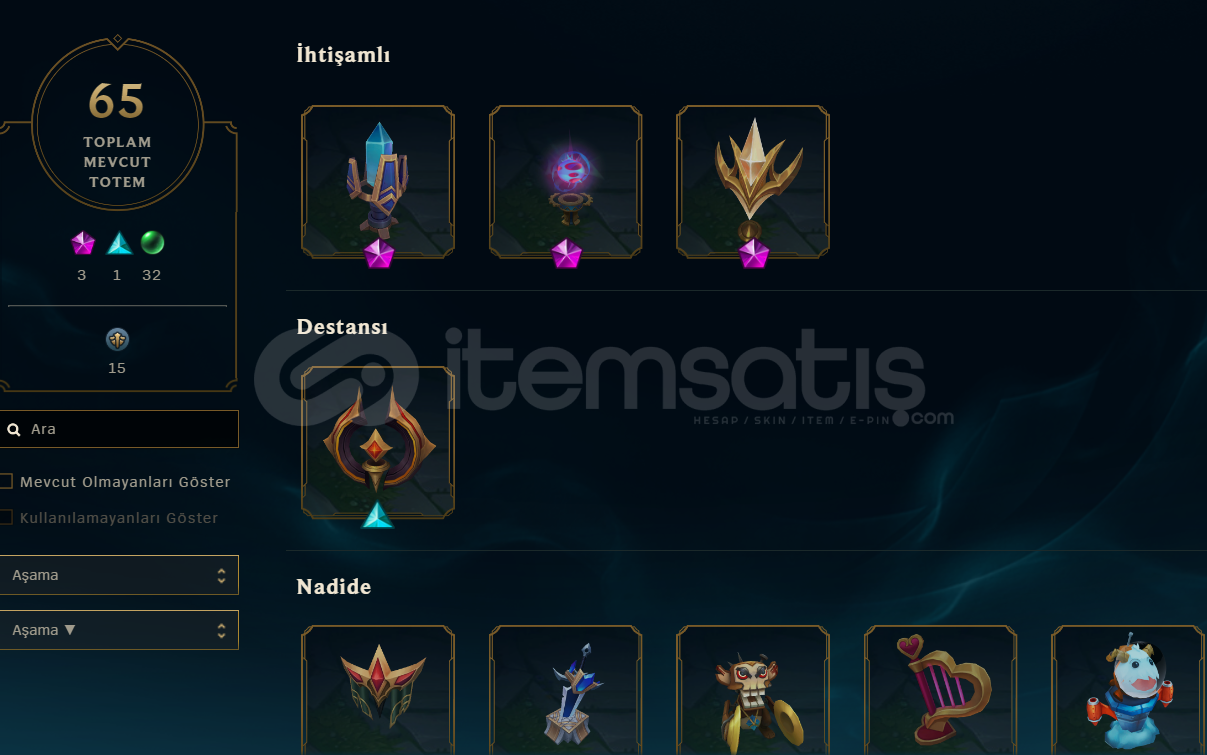Toggle Kullanılamayanları Göster checkbox
1207x755 pixels.
[6, 517]
